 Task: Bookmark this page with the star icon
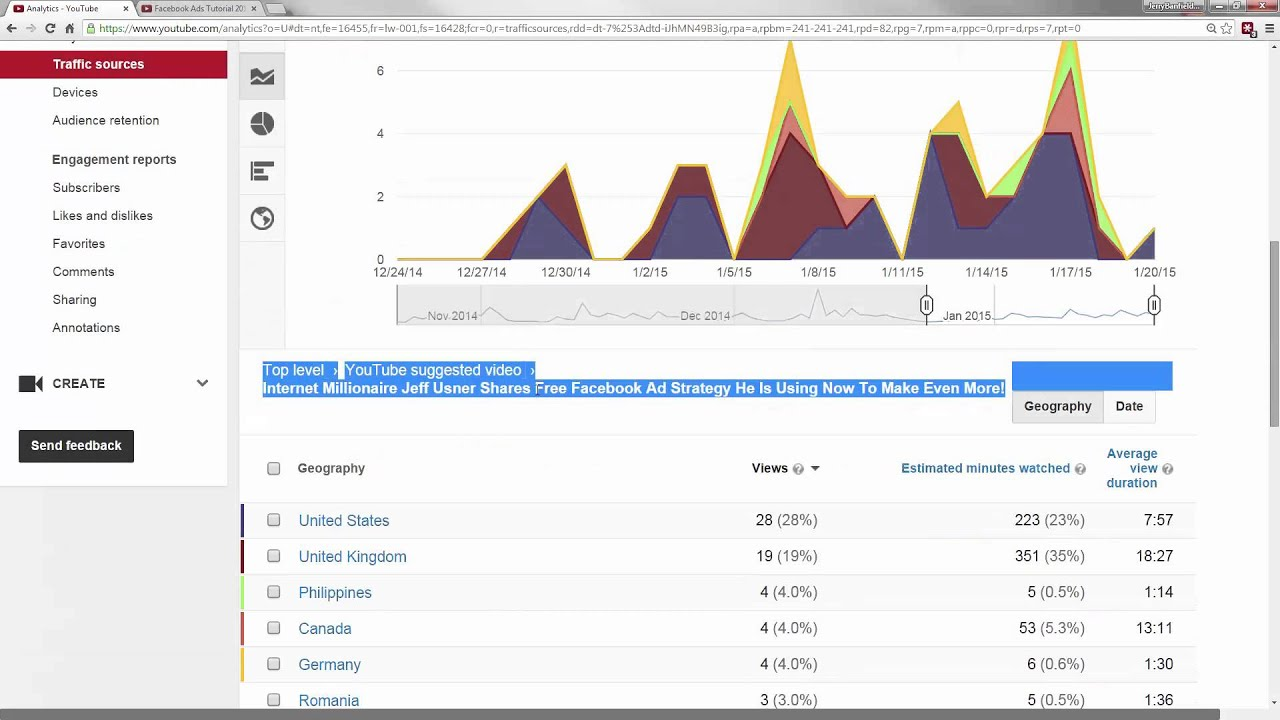pos(1226,28)
